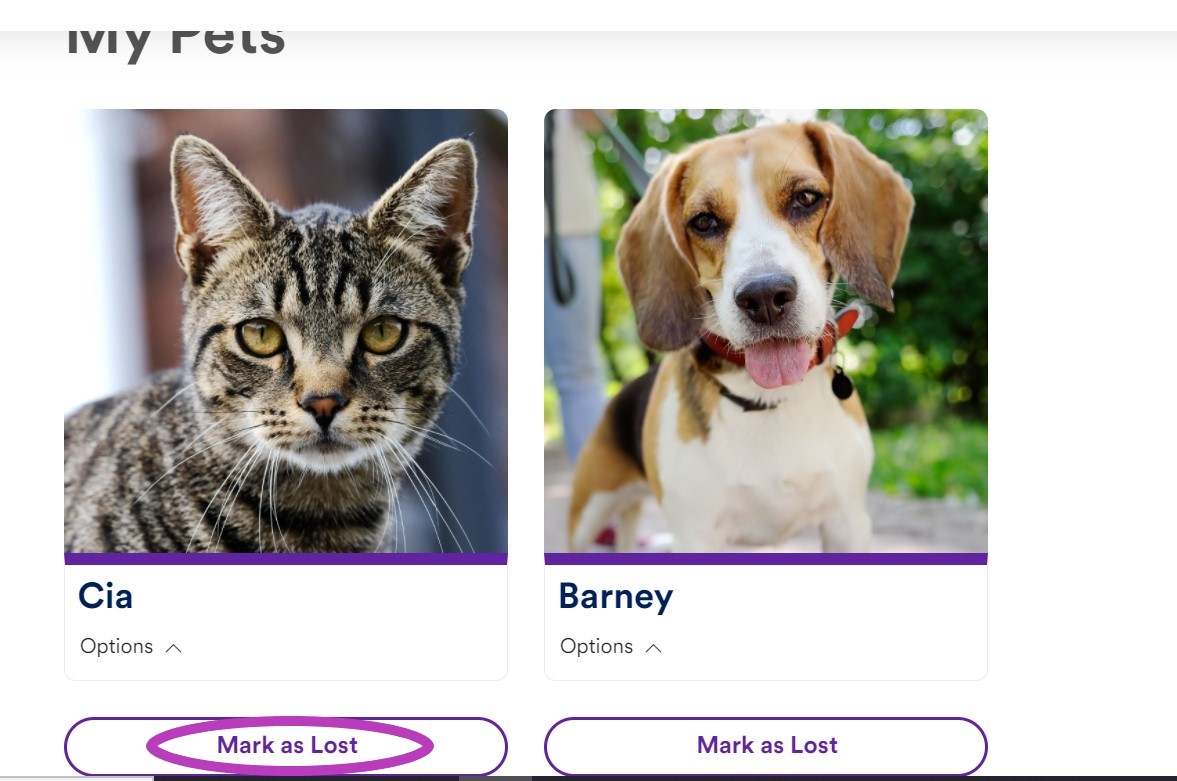Click the empty space right of Cia's name
Viewport: 1177px width, 781px height.
pyautogui.click(x=315, y=596)
